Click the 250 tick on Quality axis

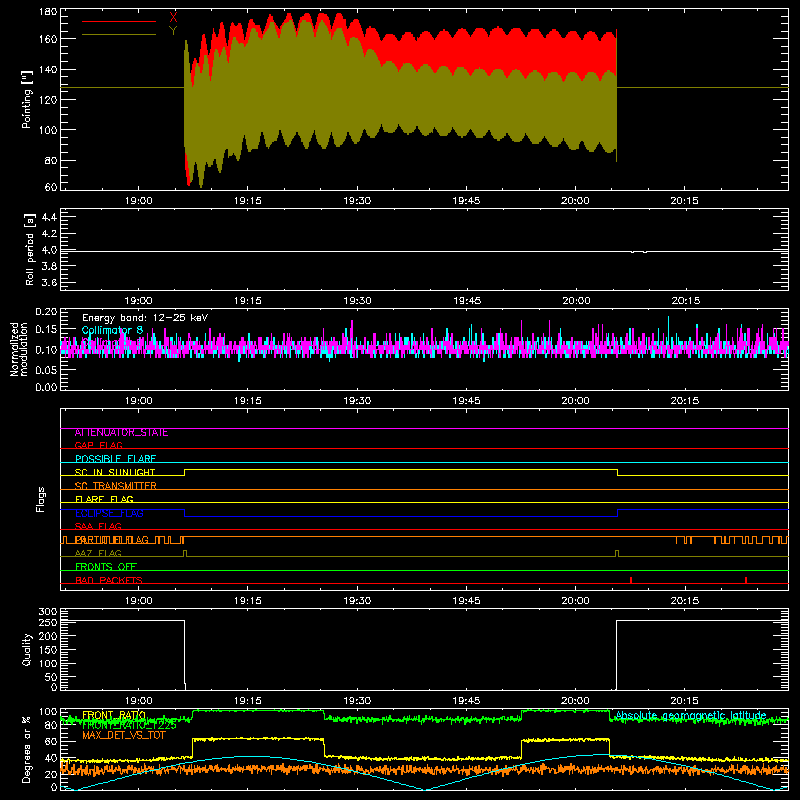(47, 622)
